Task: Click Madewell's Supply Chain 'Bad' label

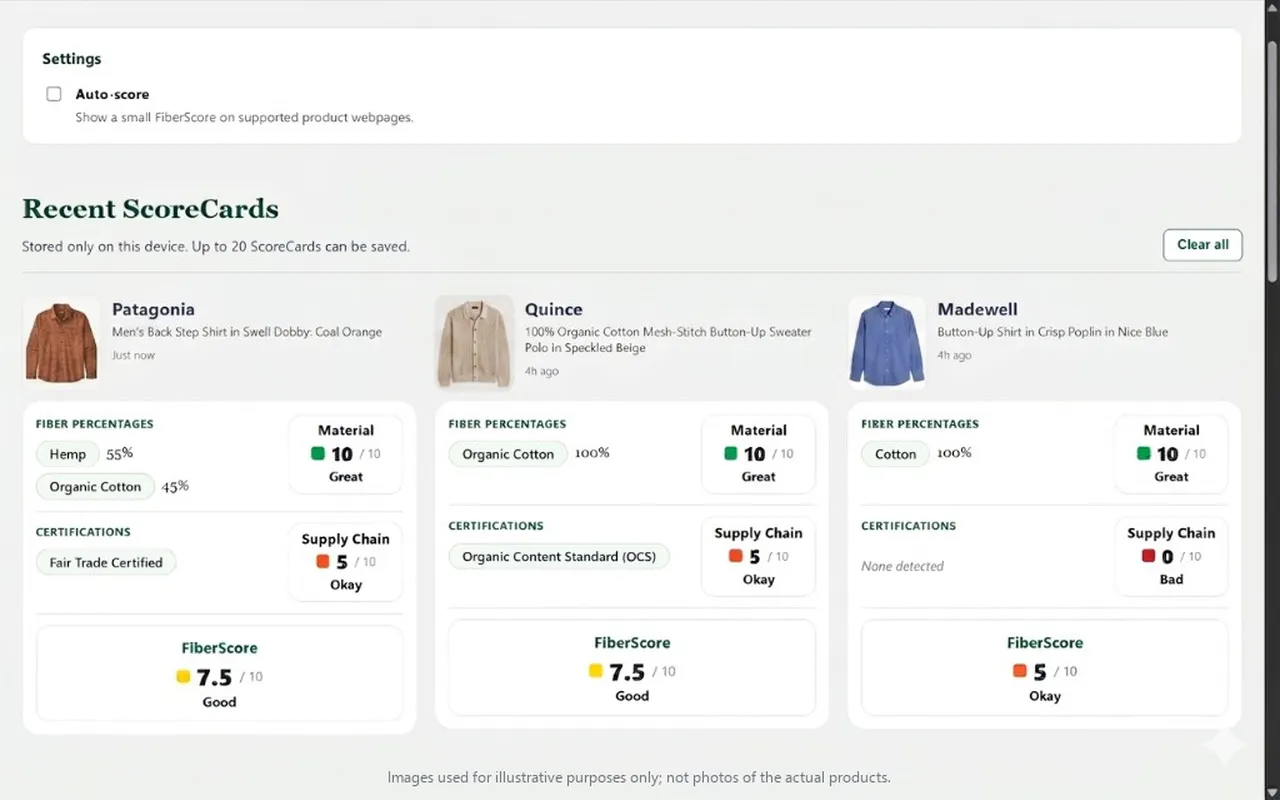Action: click(1171, 579)
